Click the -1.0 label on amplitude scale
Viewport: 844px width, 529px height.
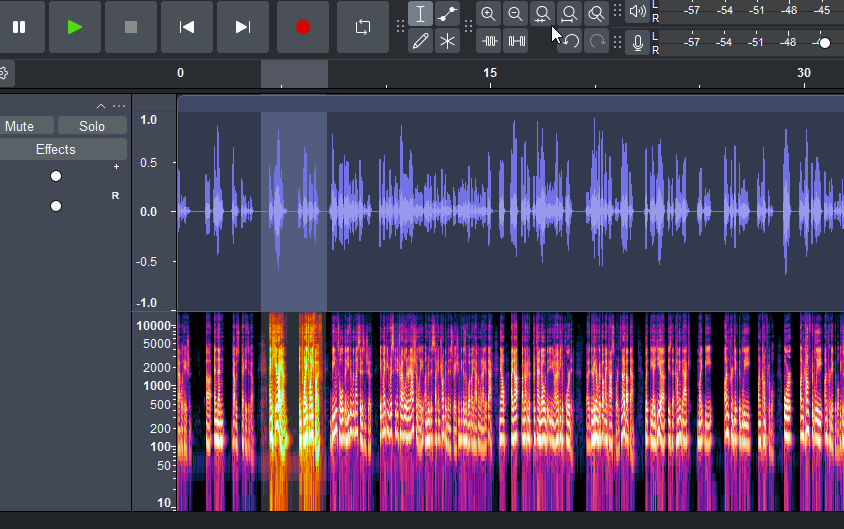147,303
